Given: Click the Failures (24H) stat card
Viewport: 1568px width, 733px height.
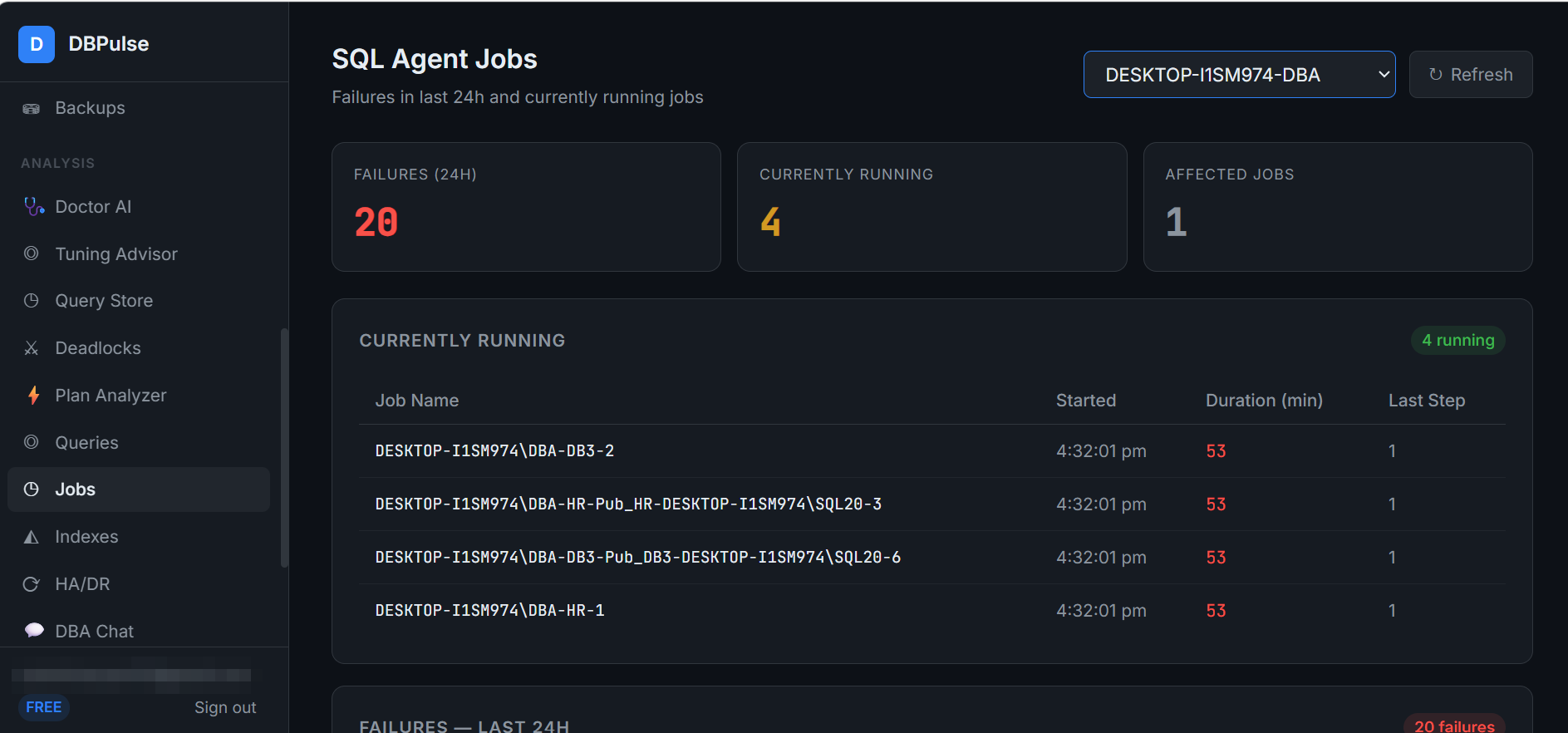Looking at the screenshot, I should (526, 207).
